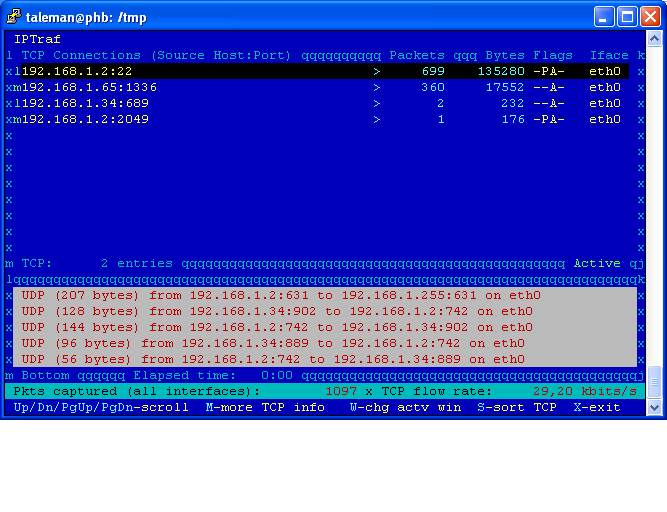The width and height of the screenshot is (667, 512).
Task: Select the 192.168.1.2:2049 connection row
Action: pos(325,119)
